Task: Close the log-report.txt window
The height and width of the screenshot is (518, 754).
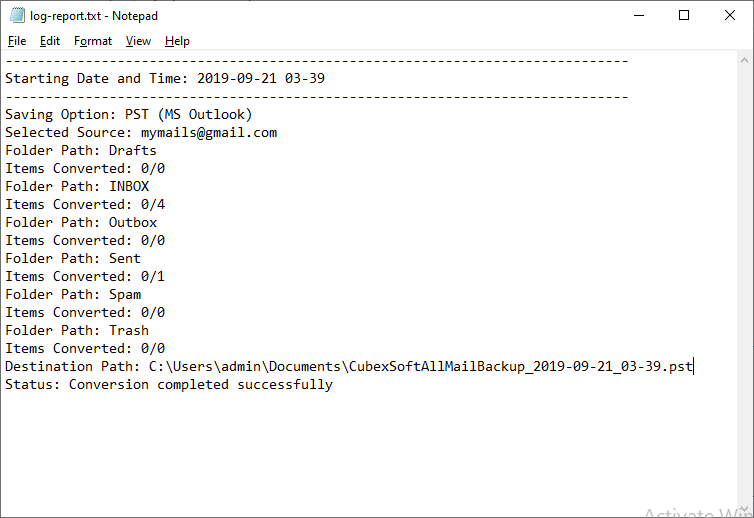Action: coord(730,16)
